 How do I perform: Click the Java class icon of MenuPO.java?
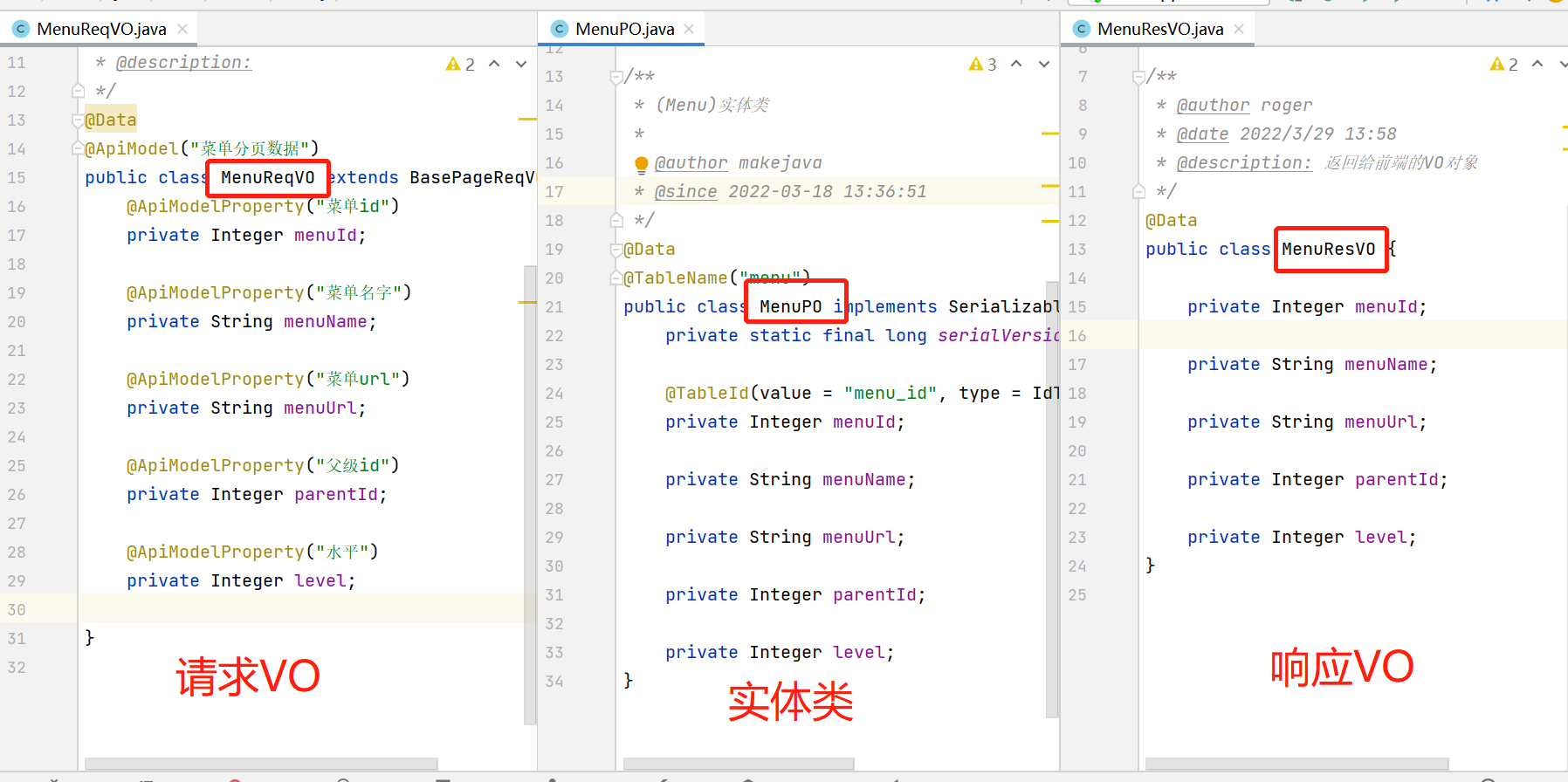click(x=560, y=29)
